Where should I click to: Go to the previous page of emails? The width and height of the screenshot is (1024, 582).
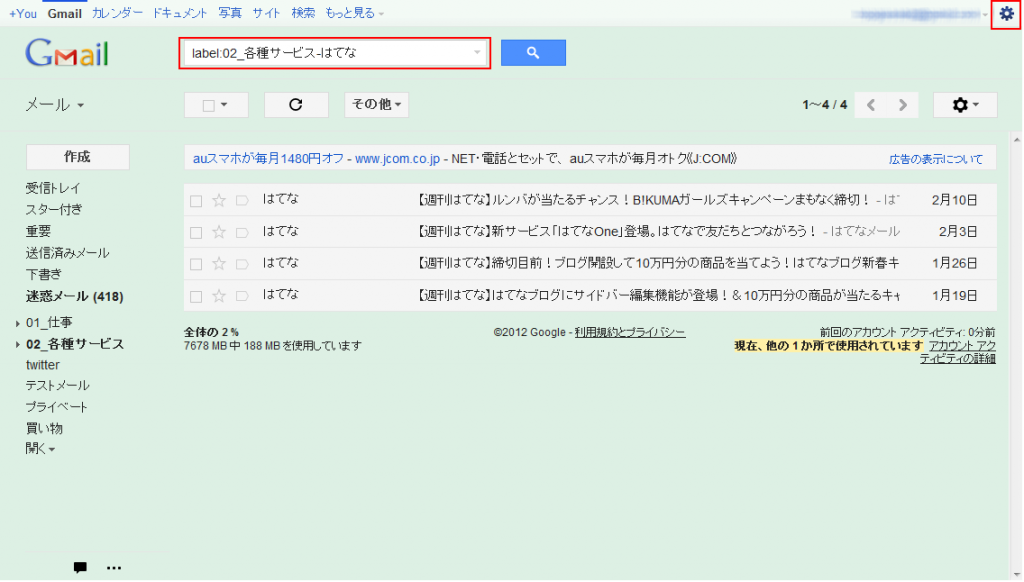click(870, 104)
